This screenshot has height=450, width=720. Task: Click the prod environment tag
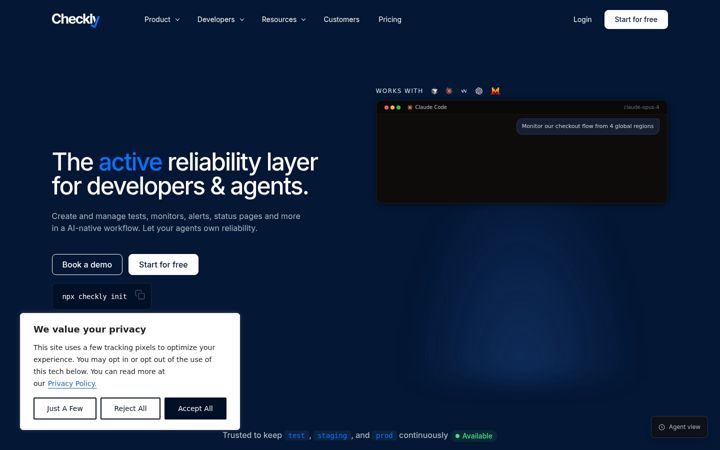384,436
